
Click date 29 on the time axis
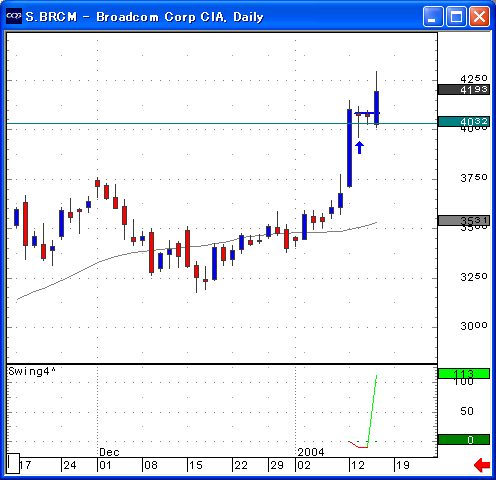click(277, 465)
